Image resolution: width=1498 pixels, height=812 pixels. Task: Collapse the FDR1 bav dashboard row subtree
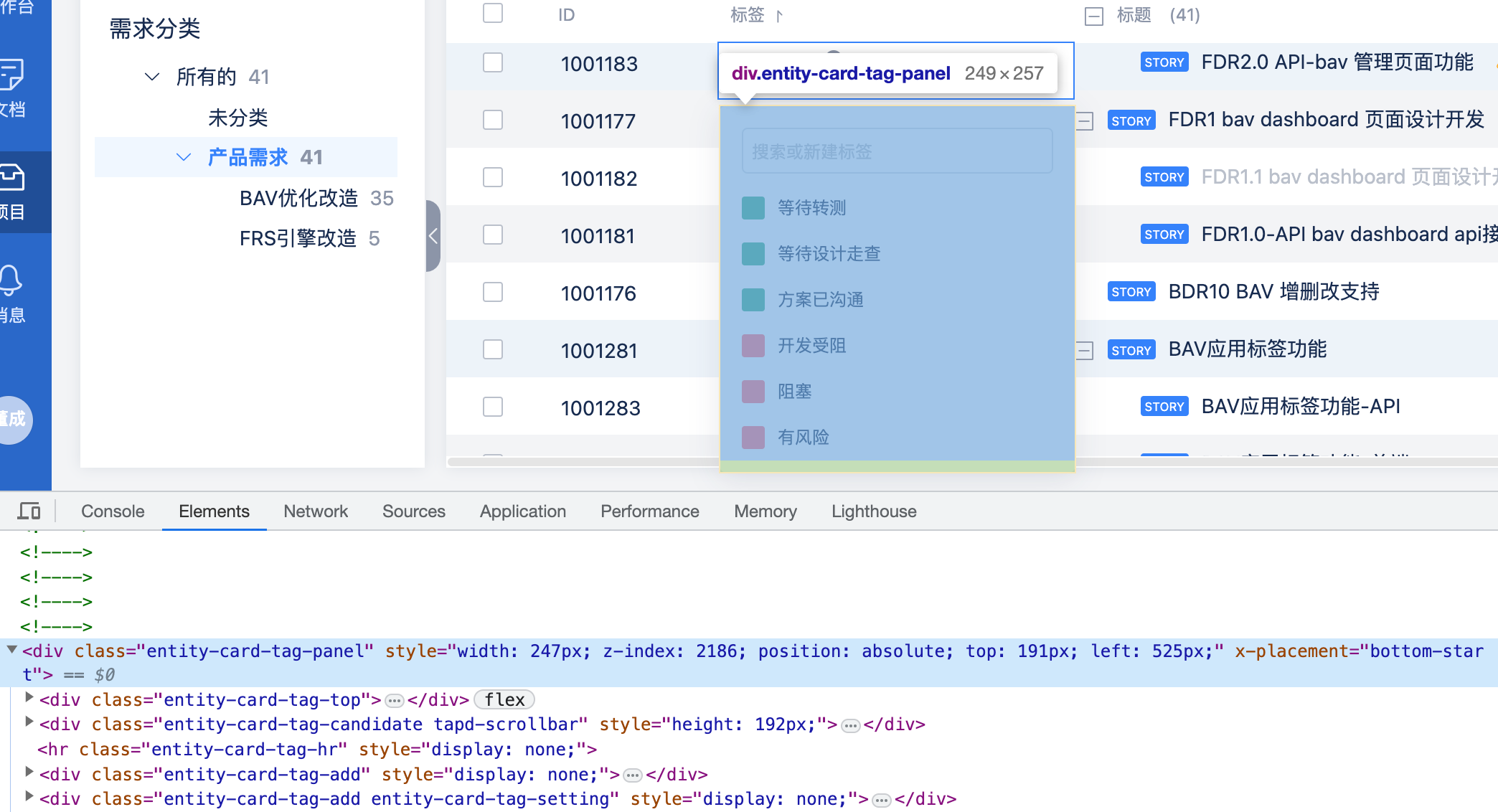pos(1085,121)
